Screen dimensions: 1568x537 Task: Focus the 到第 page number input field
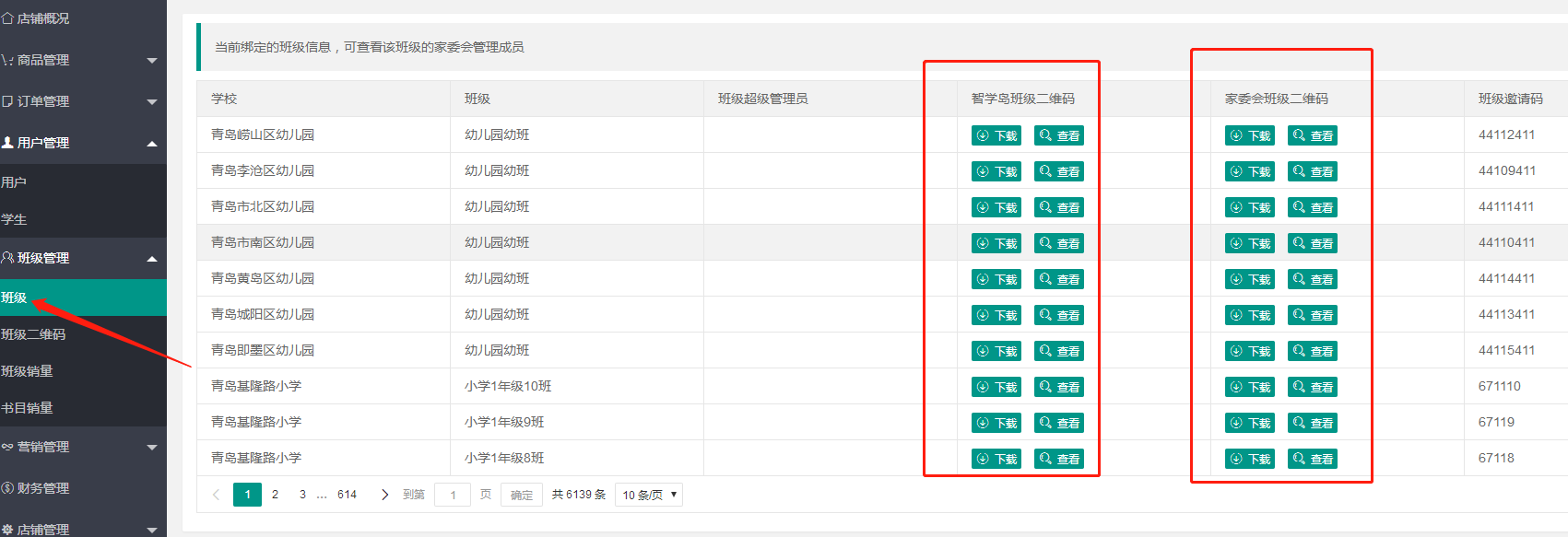453,495
